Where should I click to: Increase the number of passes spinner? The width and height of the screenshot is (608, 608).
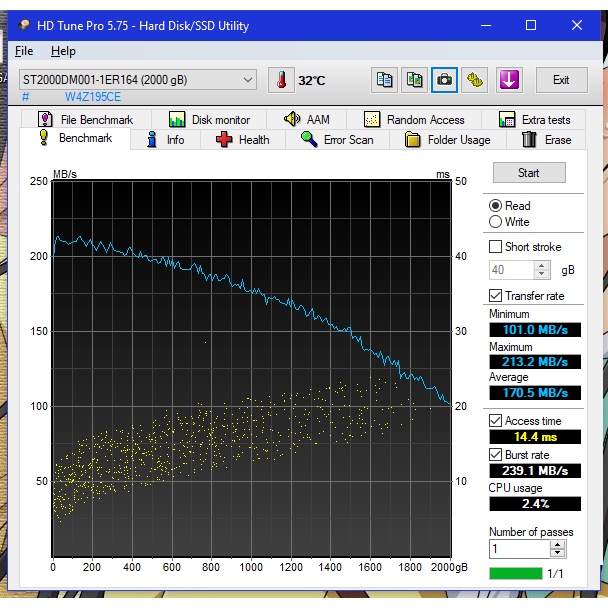(558, 544)
